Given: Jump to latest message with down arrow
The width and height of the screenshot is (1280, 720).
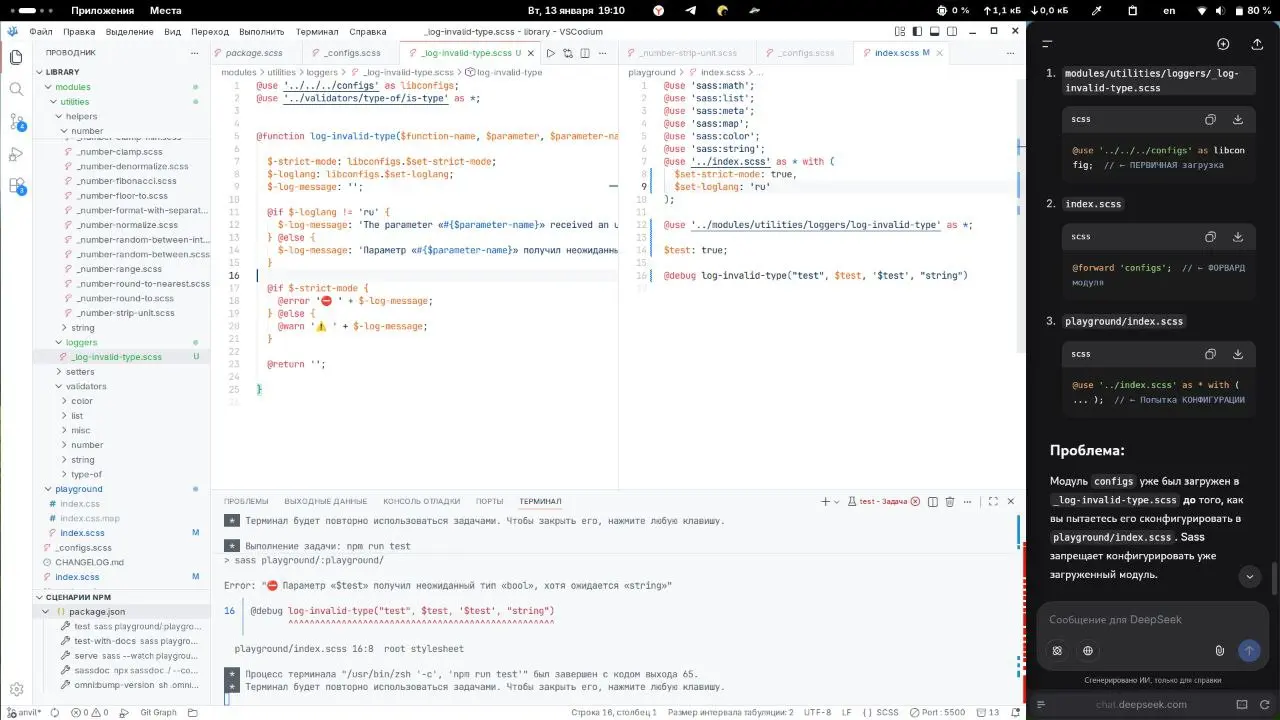Looking at the screenshot, I should (x=1249, y=576).
